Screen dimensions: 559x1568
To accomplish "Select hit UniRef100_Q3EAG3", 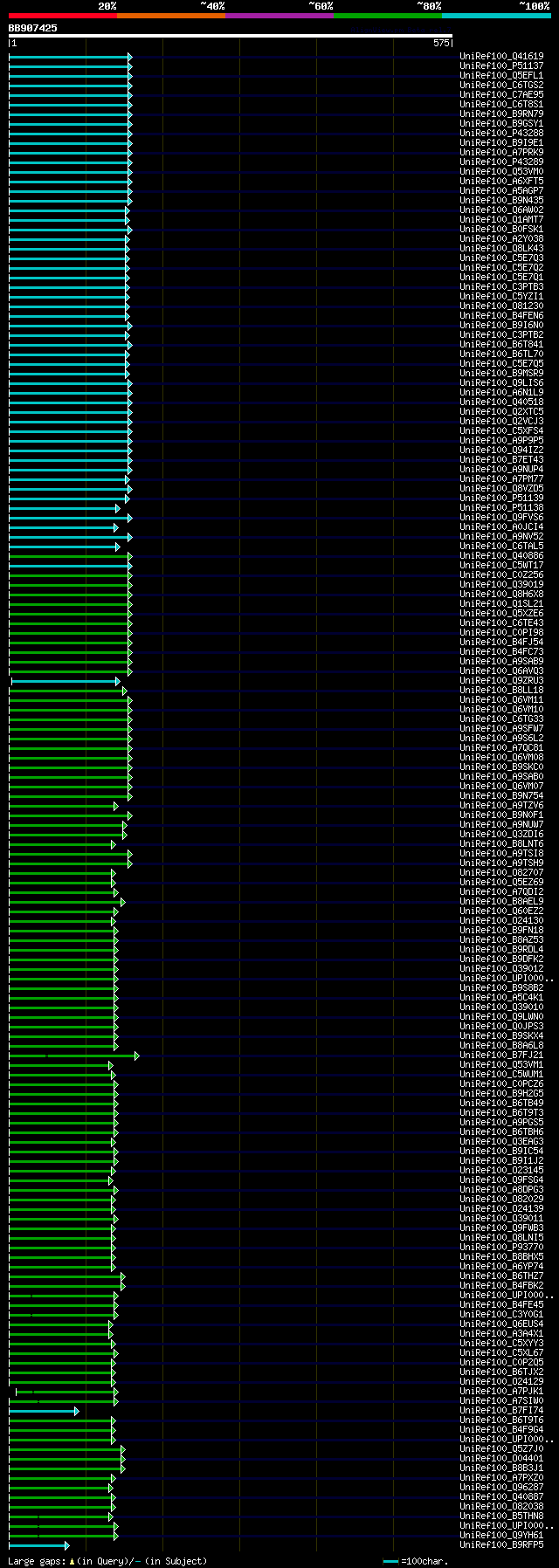I will click(501, 1142).
